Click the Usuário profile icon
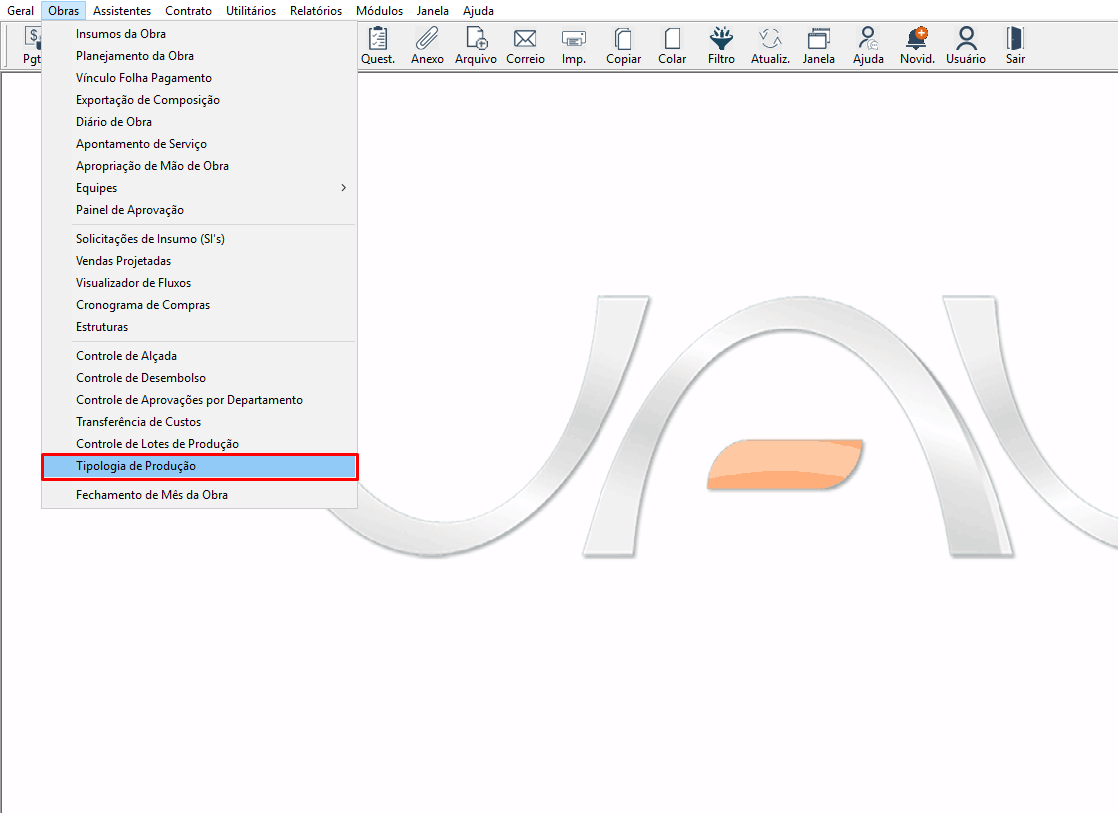 (x=965, y=40)
